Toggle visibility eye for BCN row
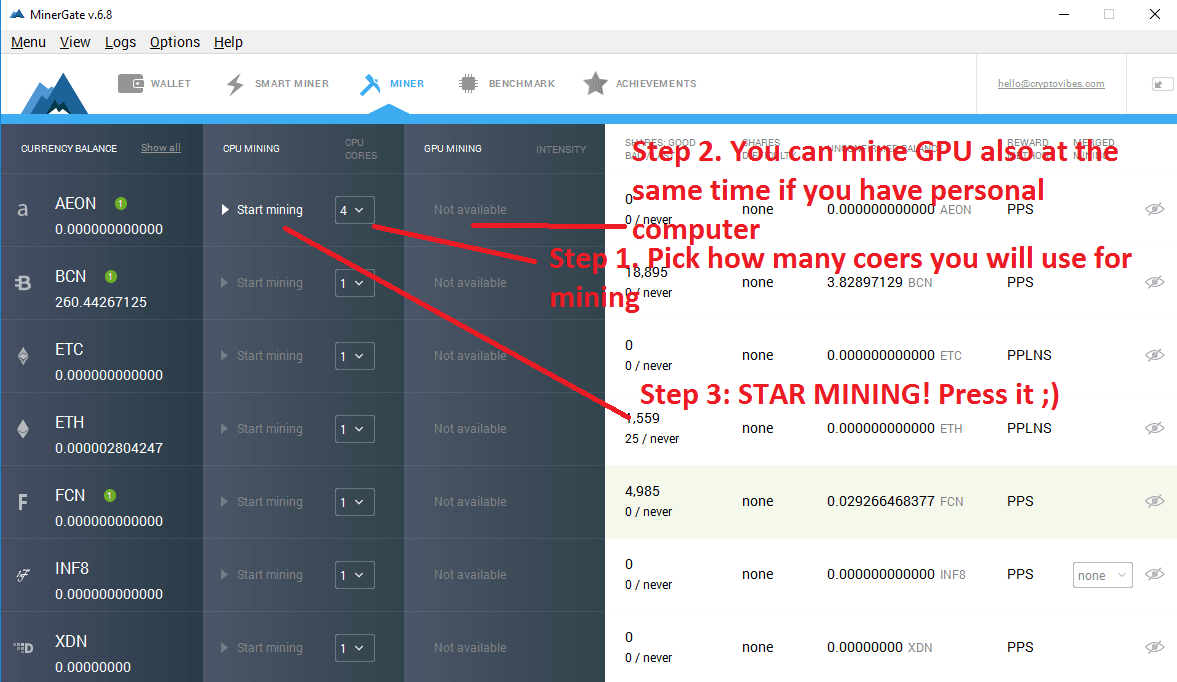 [1154, 282]
